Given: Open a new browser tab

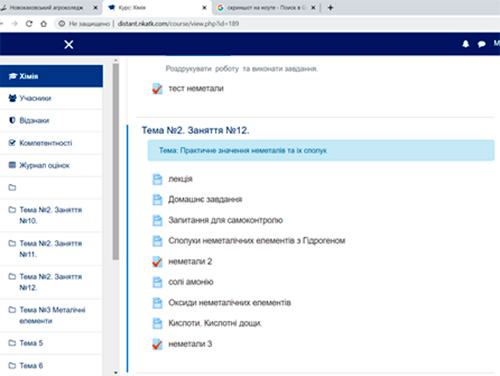Looking at the screenshot, I should point(330,8).
